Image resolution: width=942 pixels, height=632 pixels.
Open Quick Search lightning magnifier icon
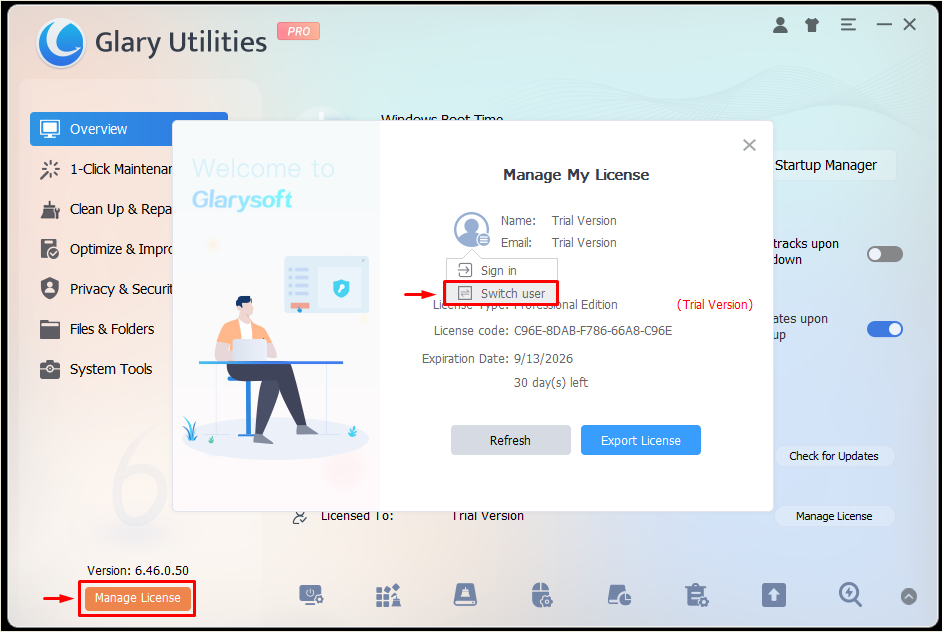point(850,595)
